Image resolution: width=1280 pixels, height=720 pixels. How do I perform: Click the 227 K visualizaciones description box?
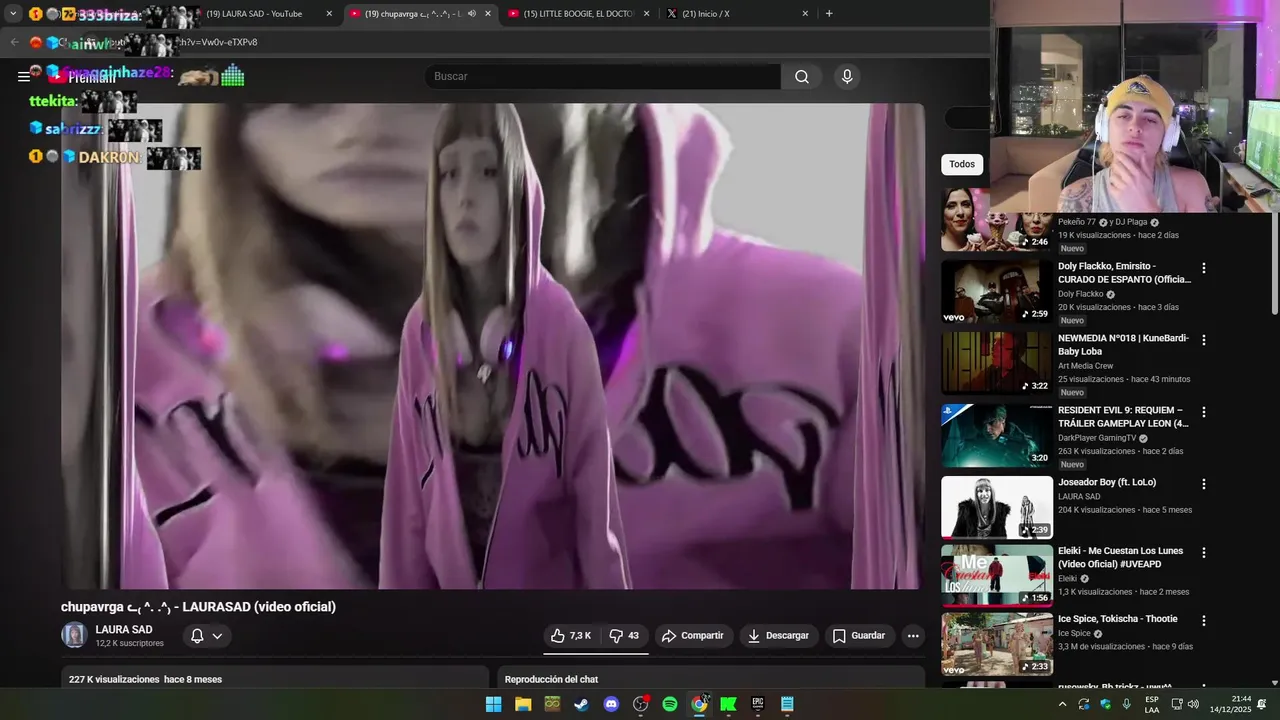click(275, 677)
